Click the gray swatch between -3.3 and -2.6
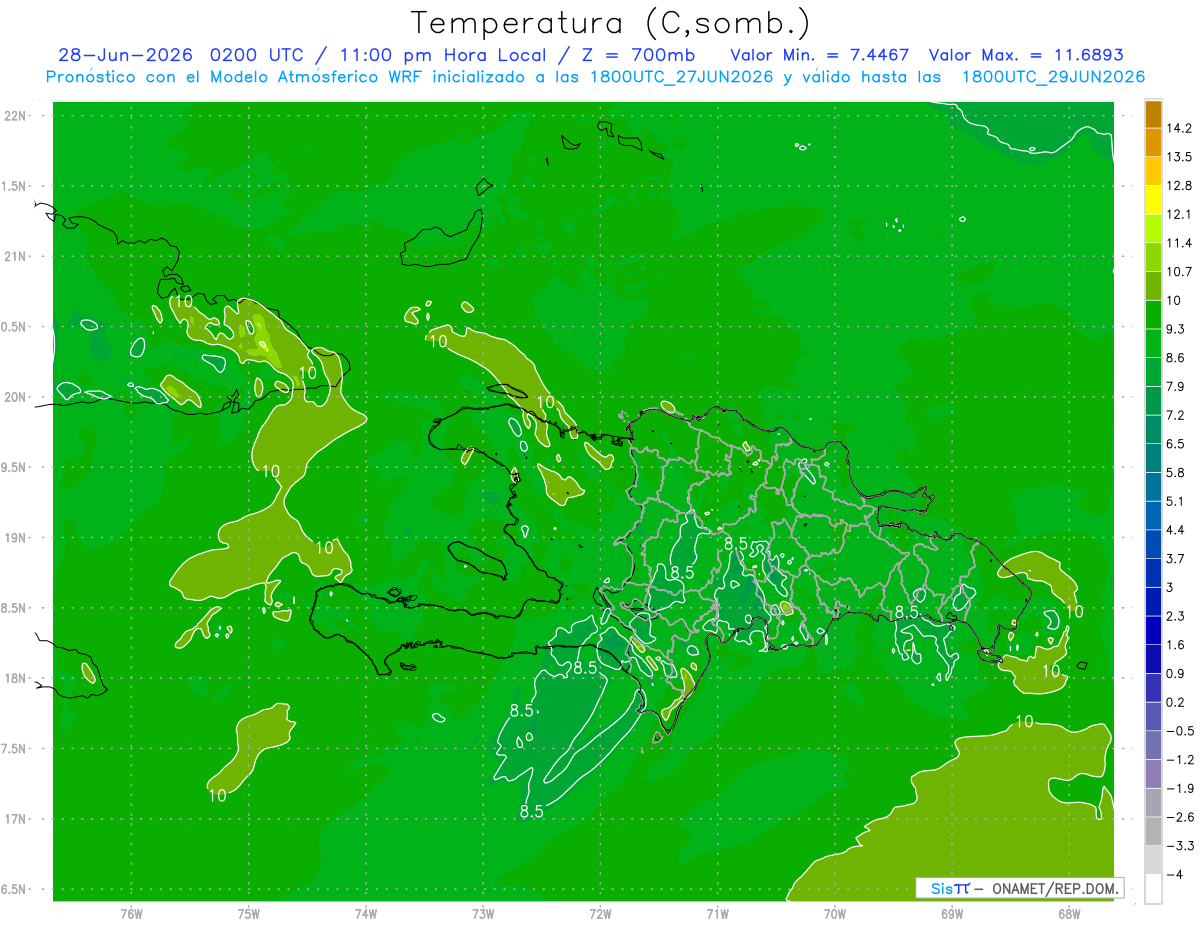Screen dimensions: 1200x927 [x=1153, y=831]
